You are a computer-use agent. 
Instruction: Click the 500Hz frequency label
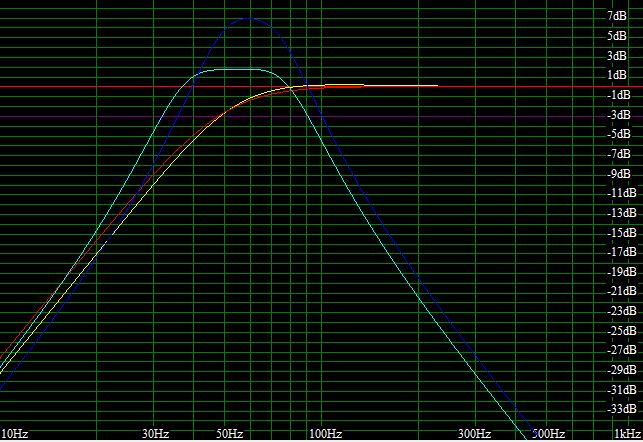pos(548,434)
